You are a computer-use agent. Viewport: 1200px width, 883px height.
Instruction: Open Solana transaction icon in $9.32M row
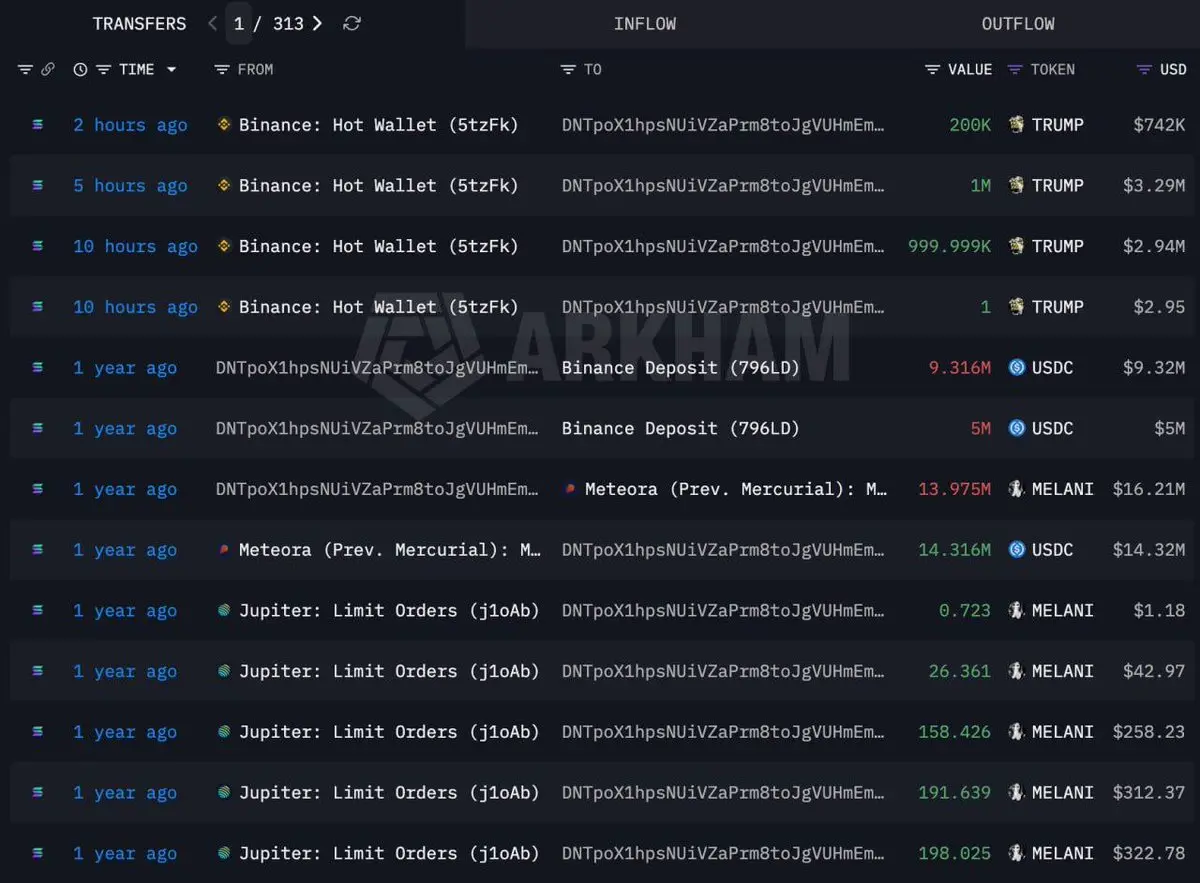pyautogui.click(x=38, y=368)
